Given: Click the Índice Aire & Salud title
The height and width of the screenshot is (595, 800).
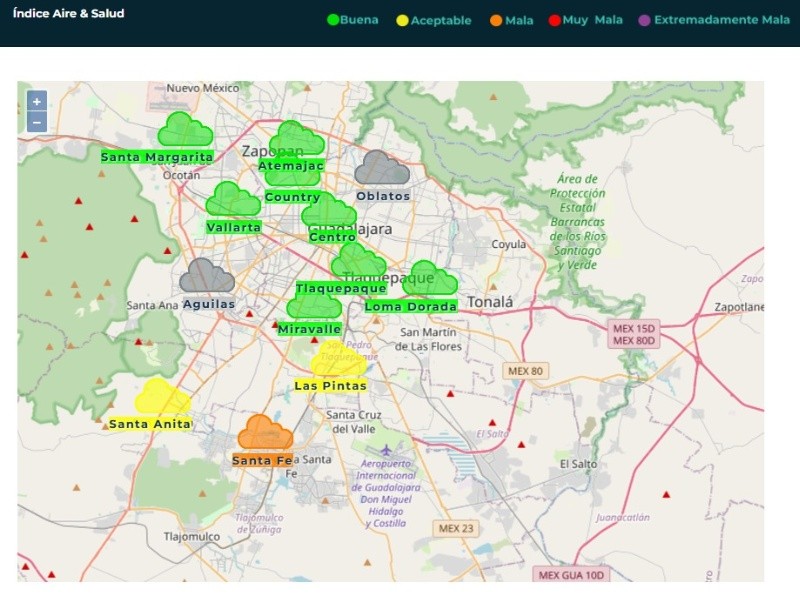Looking at the screenshot, I should point(68,14).
